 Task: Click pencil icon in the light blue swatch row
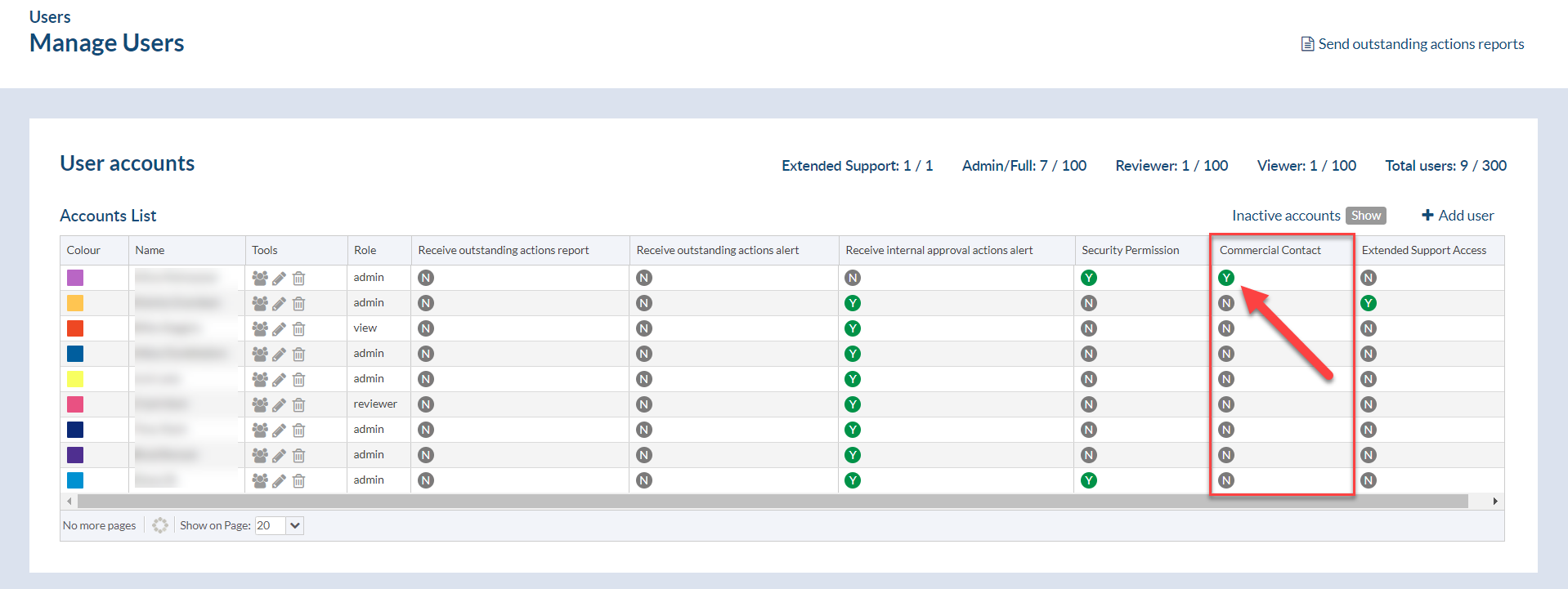tap(279, 481)
